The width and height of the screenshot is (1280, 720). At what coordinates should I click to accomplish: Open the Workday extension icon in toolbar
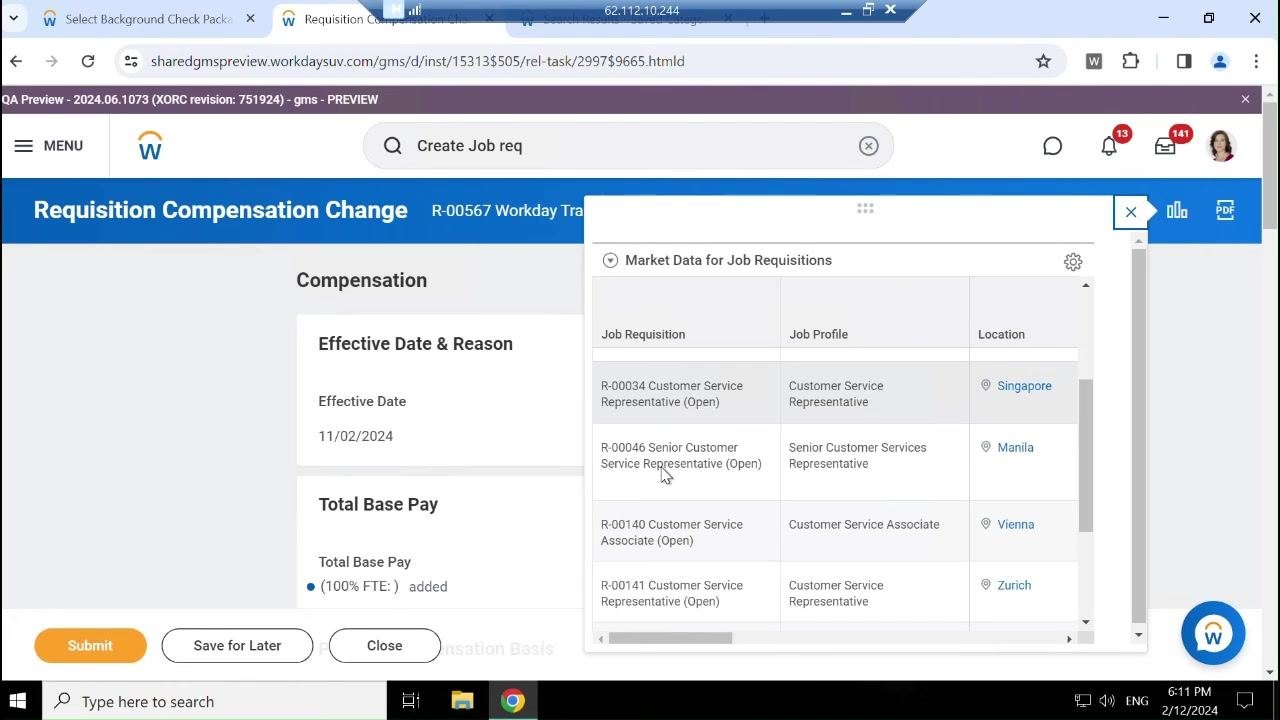click(x=1094, y=61)
